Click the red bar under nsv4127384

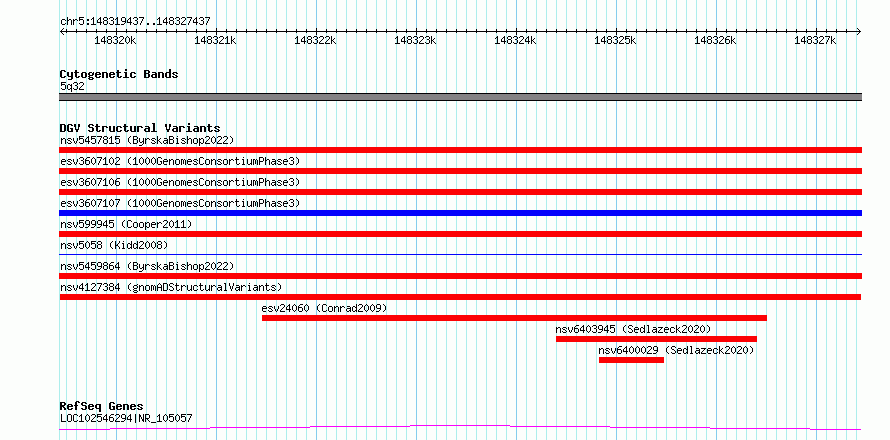coord(460,297)
